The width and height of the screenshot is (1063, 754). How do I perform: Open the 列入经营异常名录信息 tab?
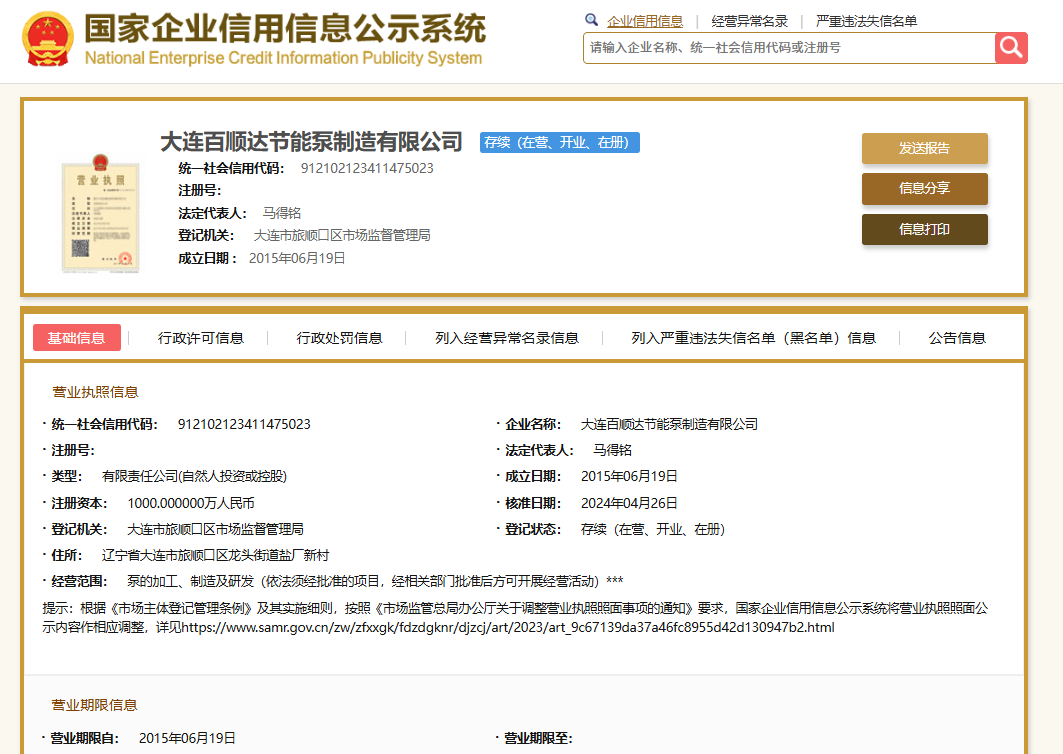click(507, 338)
